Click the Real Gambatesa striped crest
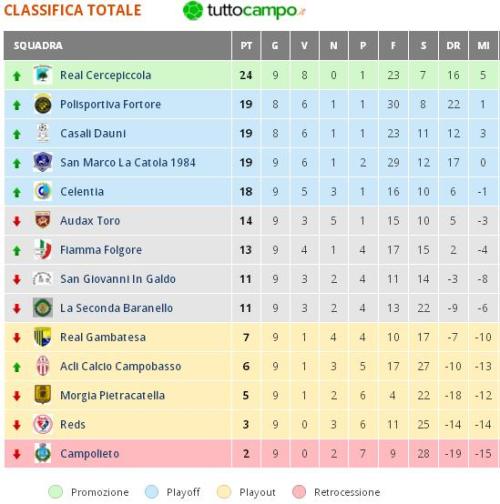 [x=43, y=337]
